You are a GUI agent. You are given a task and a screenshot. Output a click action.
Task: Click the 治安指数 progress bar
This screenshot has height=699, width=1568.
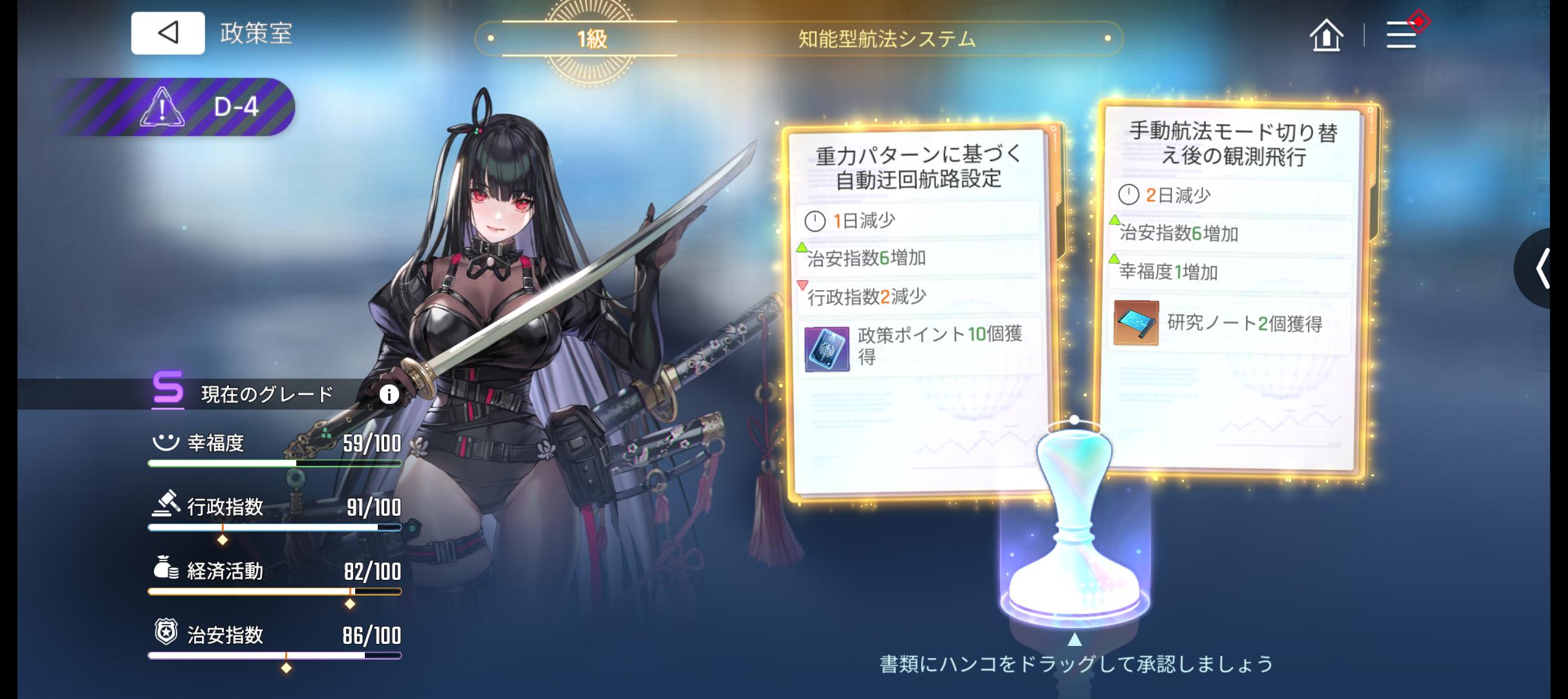(x=274, y=656)
